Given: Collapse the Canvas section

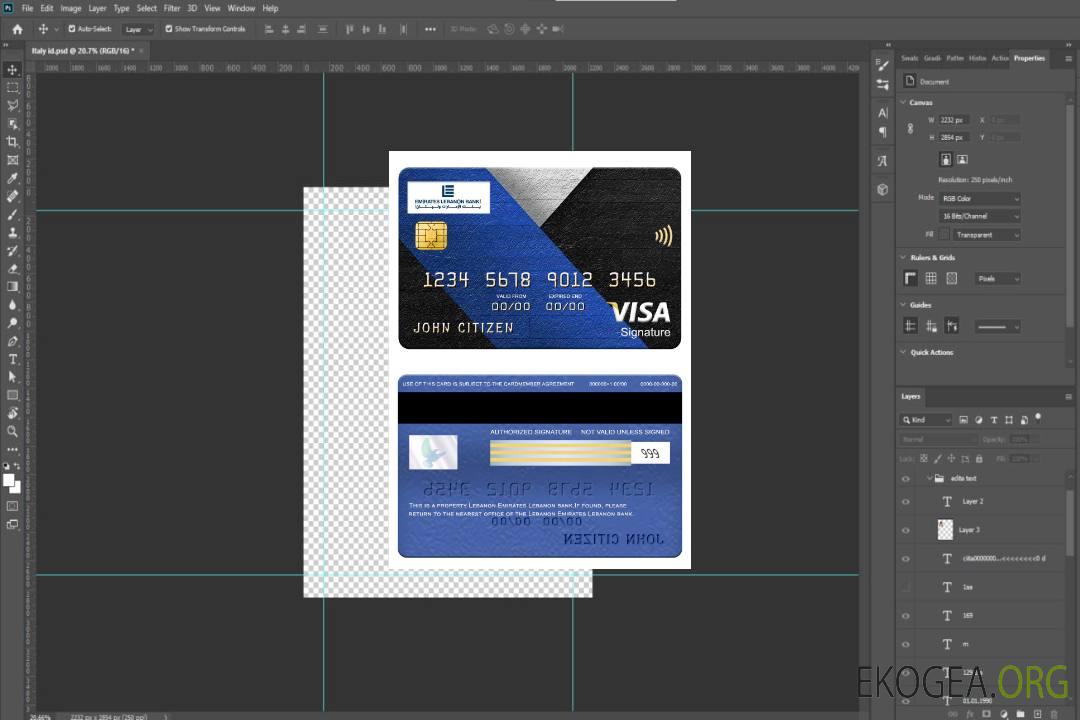Looking at the screenshot, I should click(903, 102).
